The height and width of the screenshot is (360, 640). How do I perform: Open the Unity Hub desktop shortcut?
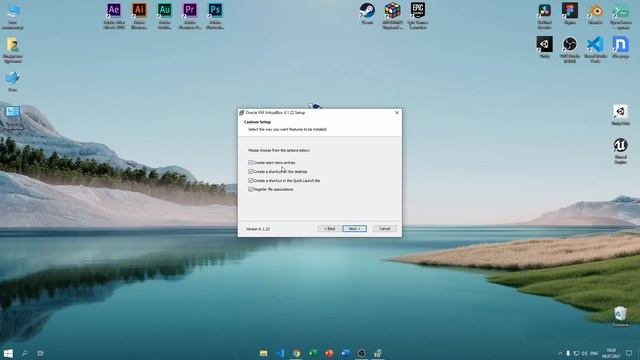[x=620, y=115]
